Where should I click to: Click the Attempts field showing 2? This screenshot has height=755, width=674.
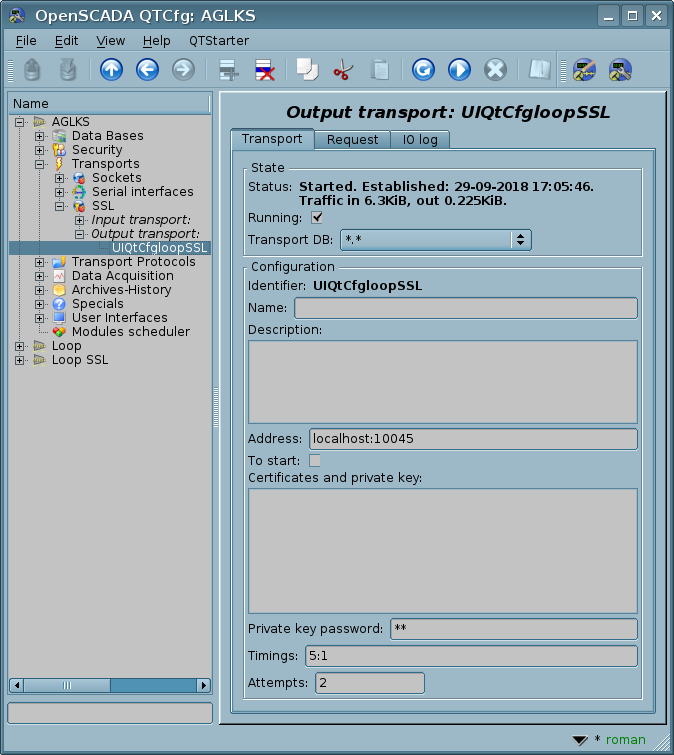[x=370, y=683]
